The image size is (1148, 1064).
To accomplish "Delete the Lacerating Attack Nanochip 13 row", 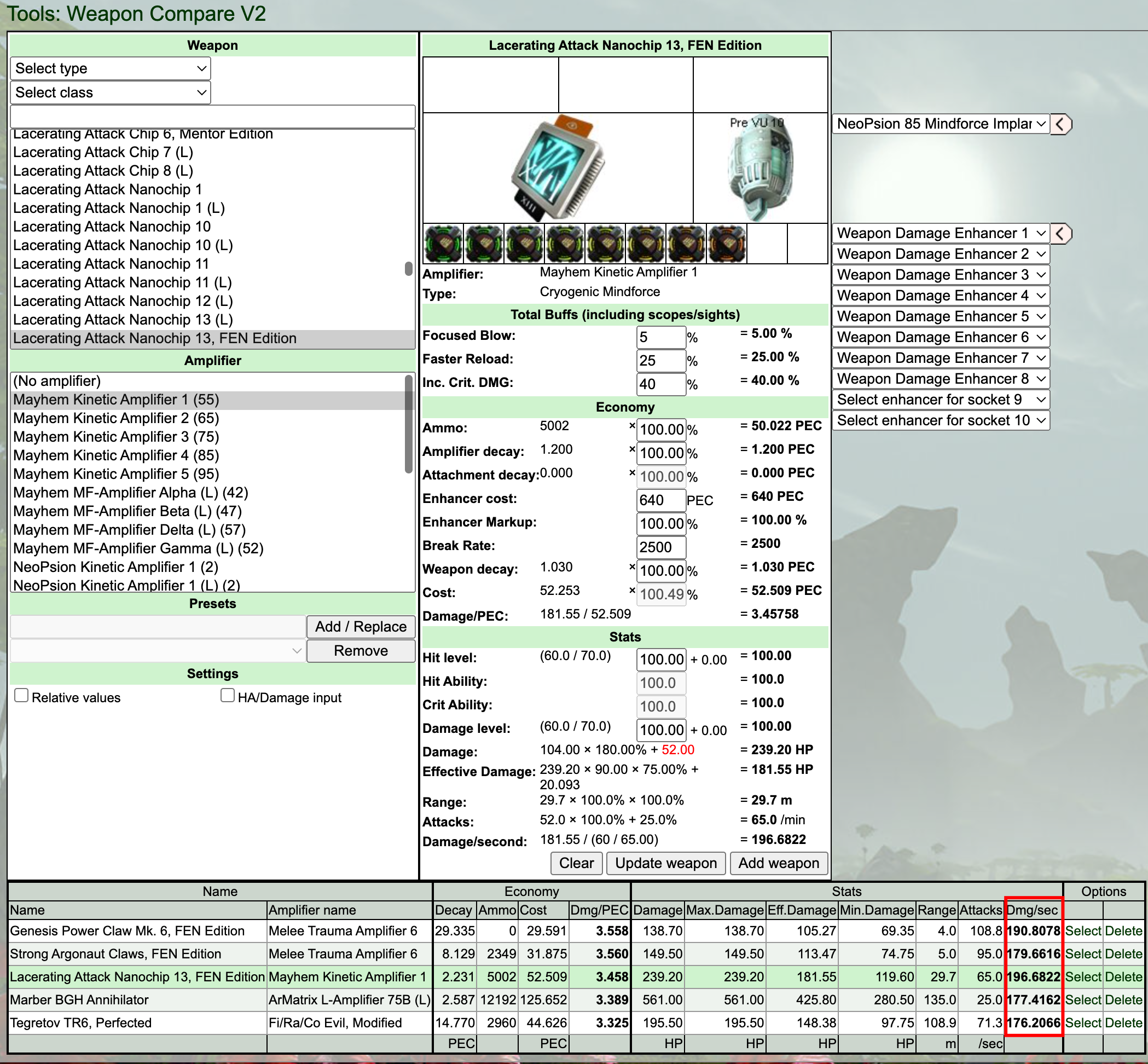I will tap(1124, 977).
